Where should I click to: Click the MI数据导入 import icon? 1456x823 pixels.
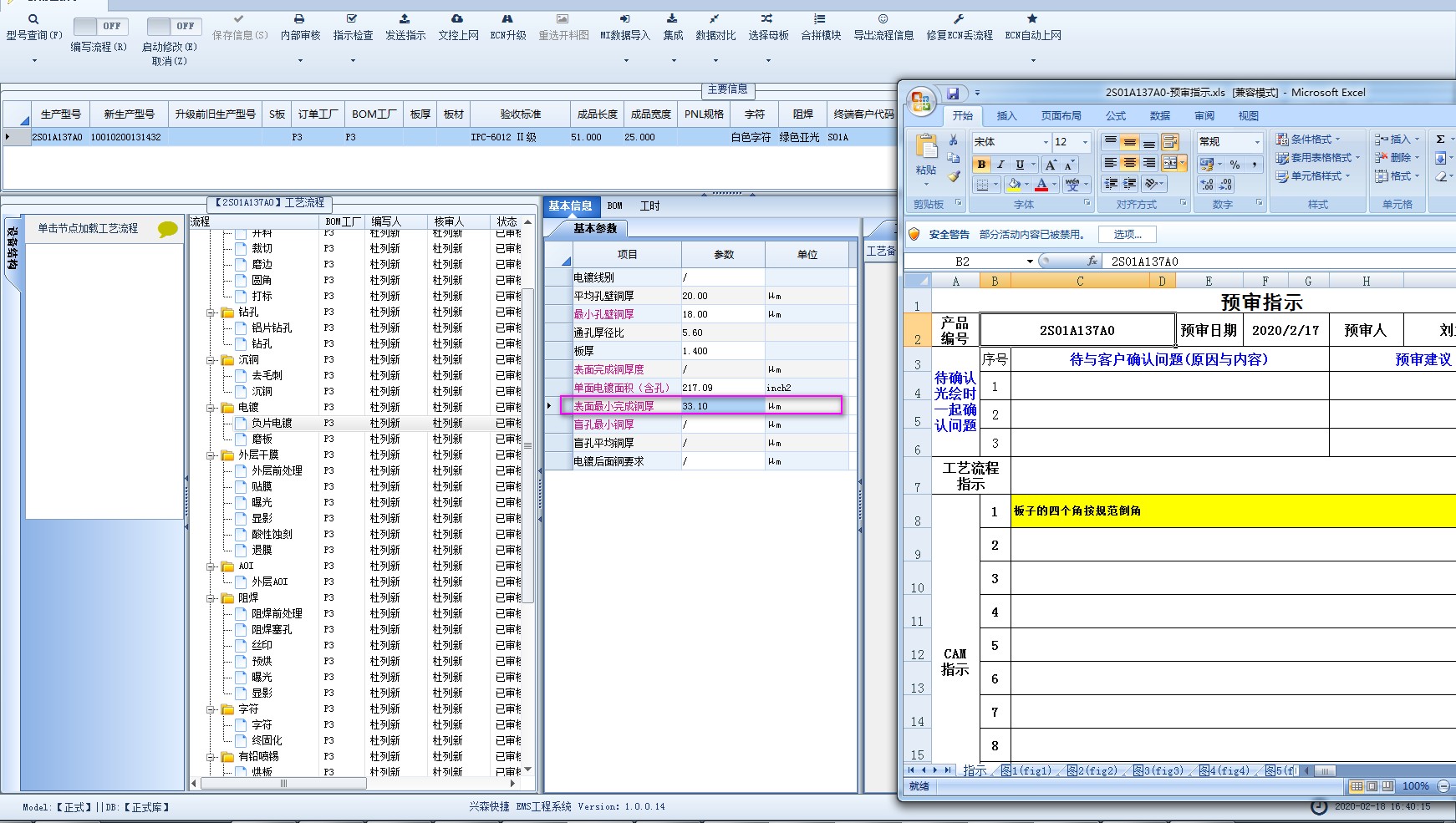[624, 18]
